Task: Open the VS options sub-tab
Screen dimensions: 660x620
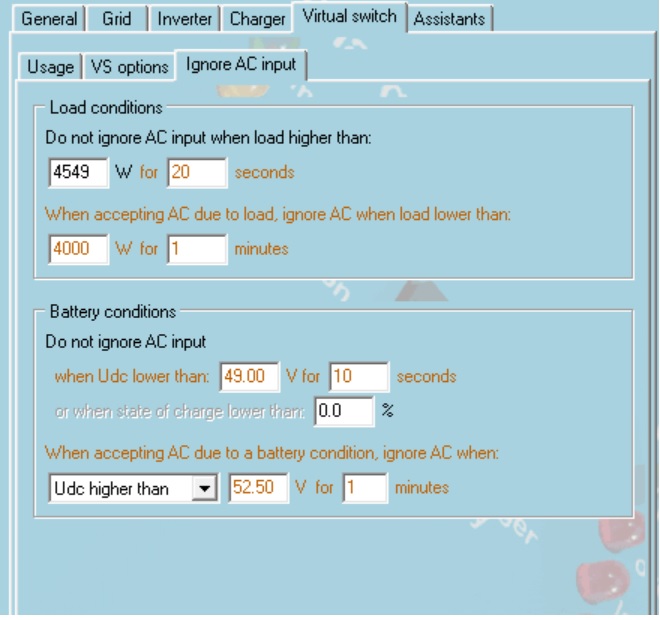Action: click(x=129, y=67)
